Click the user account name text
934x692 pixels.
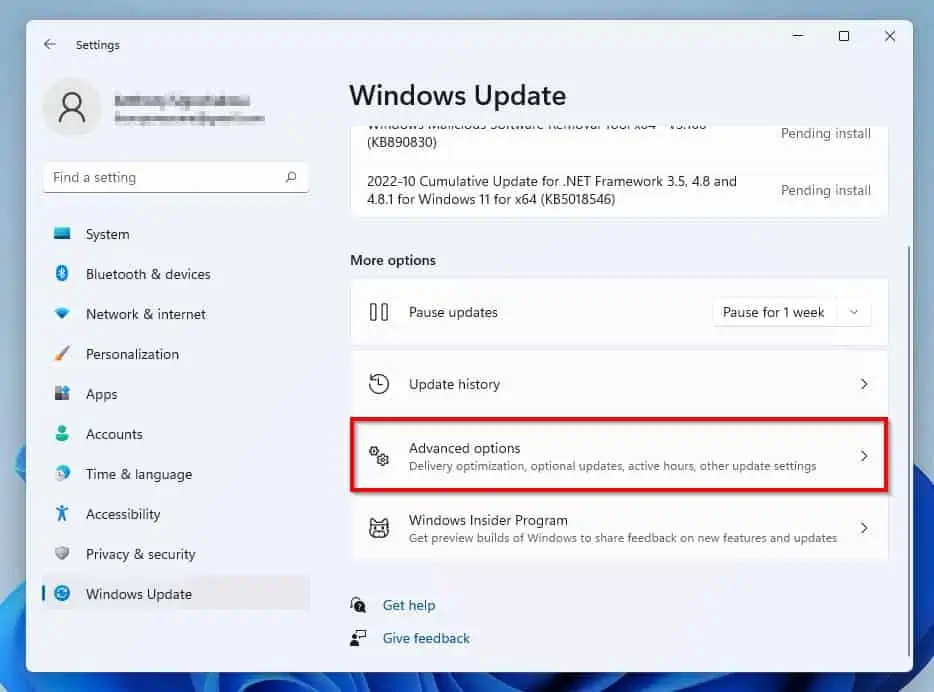point(182,99)
